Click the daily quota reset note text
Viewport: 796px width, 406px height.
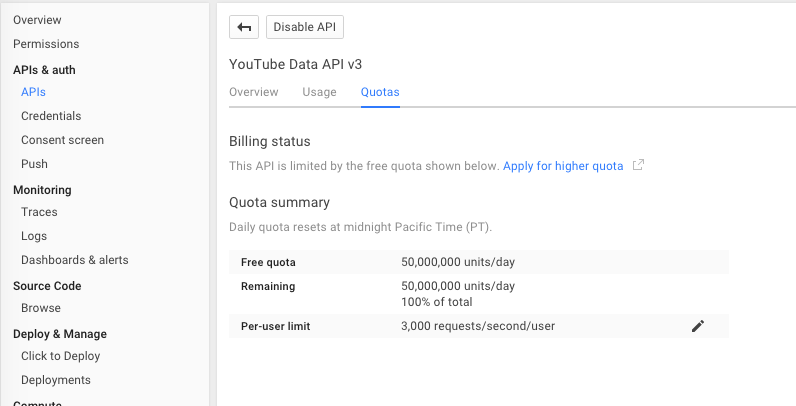pyautogui.click(x=360, y=227)
